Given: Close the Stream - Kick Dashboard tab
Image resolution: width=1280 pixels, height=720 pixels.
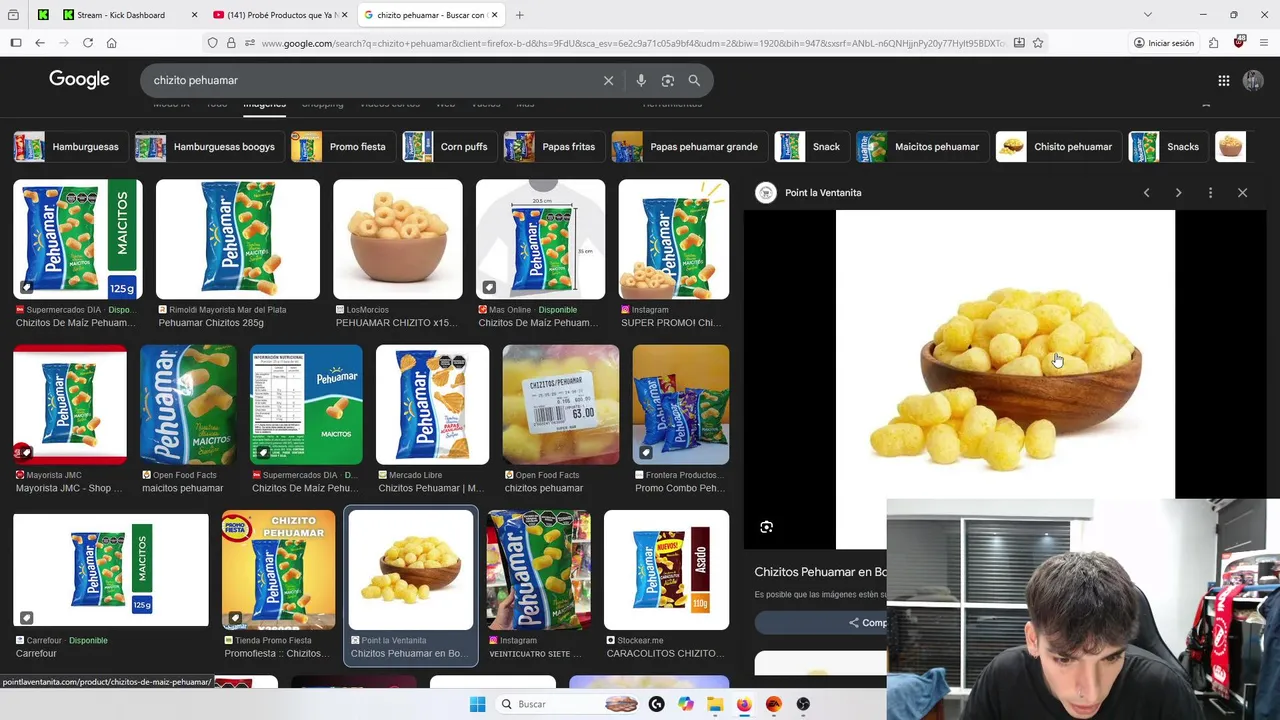Looking at the screenshot, I should click(194, 15).
